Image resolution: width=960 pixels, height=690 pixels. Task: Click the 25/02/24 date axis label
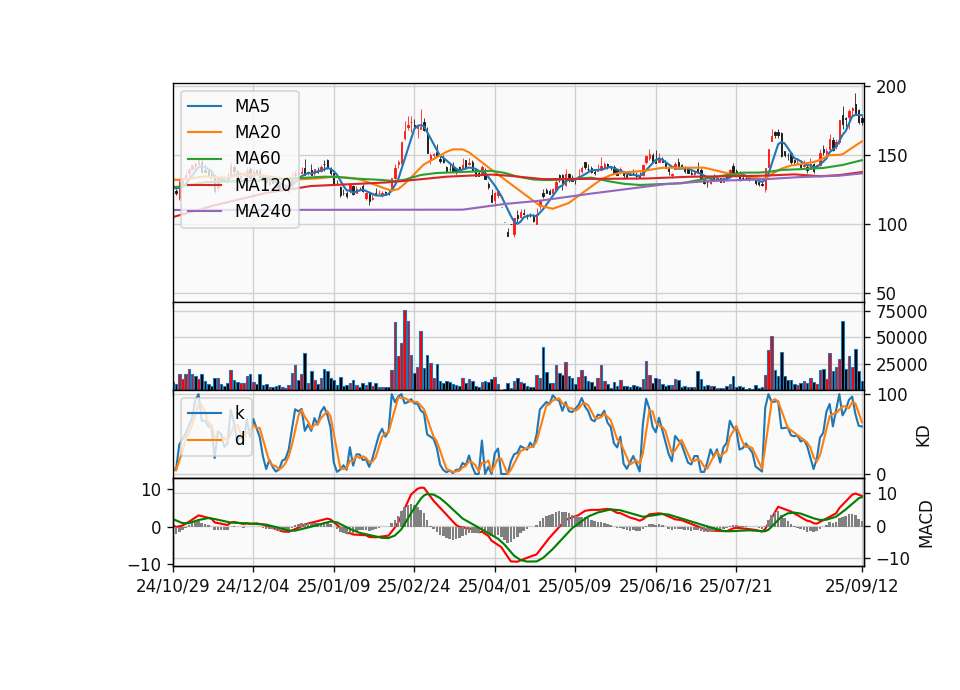pyautogui.click(x=414, y=586)
